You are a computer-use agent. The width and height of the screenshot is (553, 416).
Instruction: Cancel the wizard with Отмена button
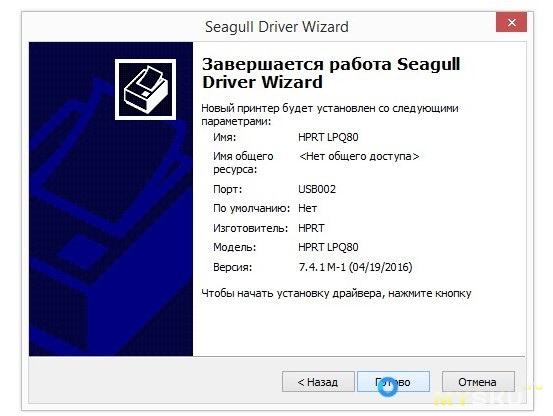478,381
